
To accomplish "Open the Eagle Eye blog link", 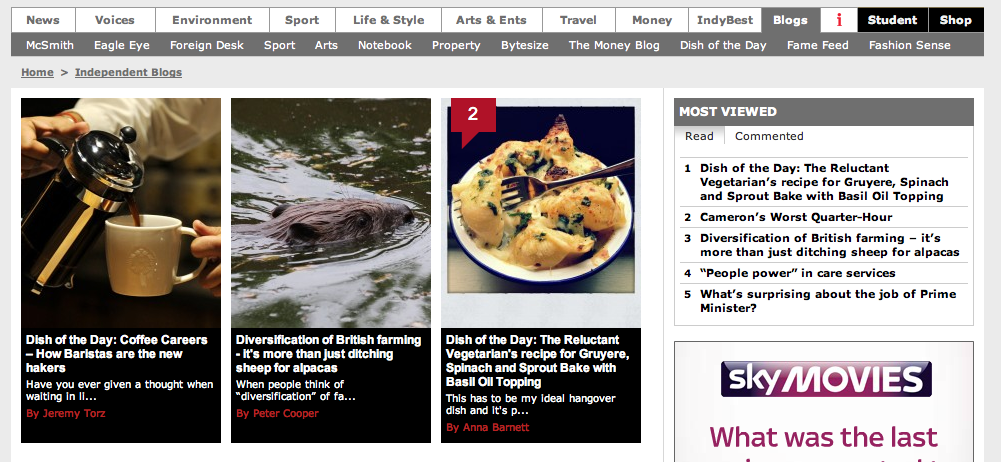I will [121, 45].
